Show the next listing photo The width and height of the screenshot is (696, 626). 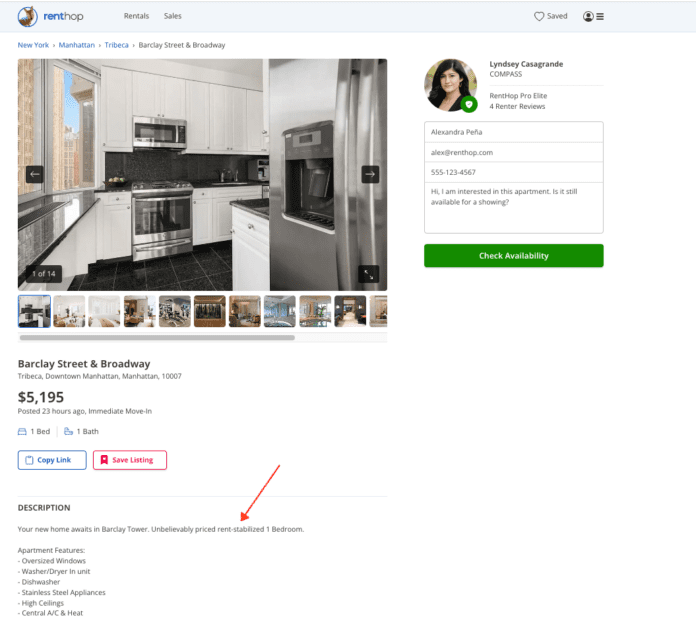[x=370, y=174]
